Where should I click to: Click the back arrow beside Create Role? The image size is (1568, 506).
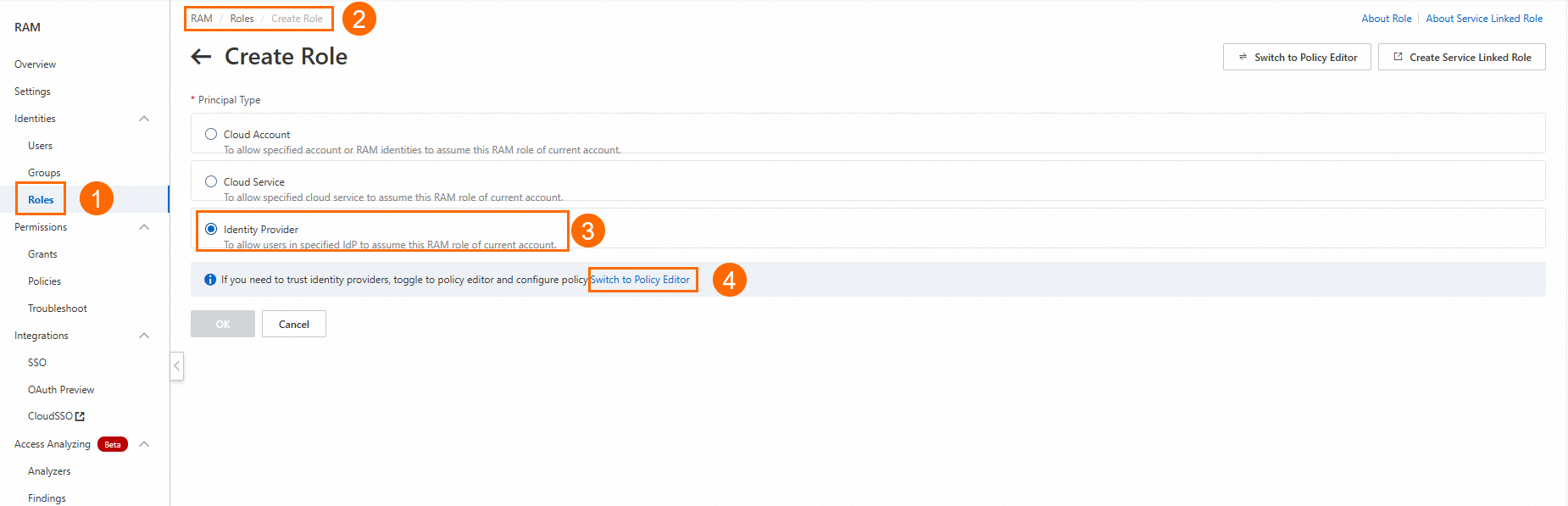coord(201,57)
